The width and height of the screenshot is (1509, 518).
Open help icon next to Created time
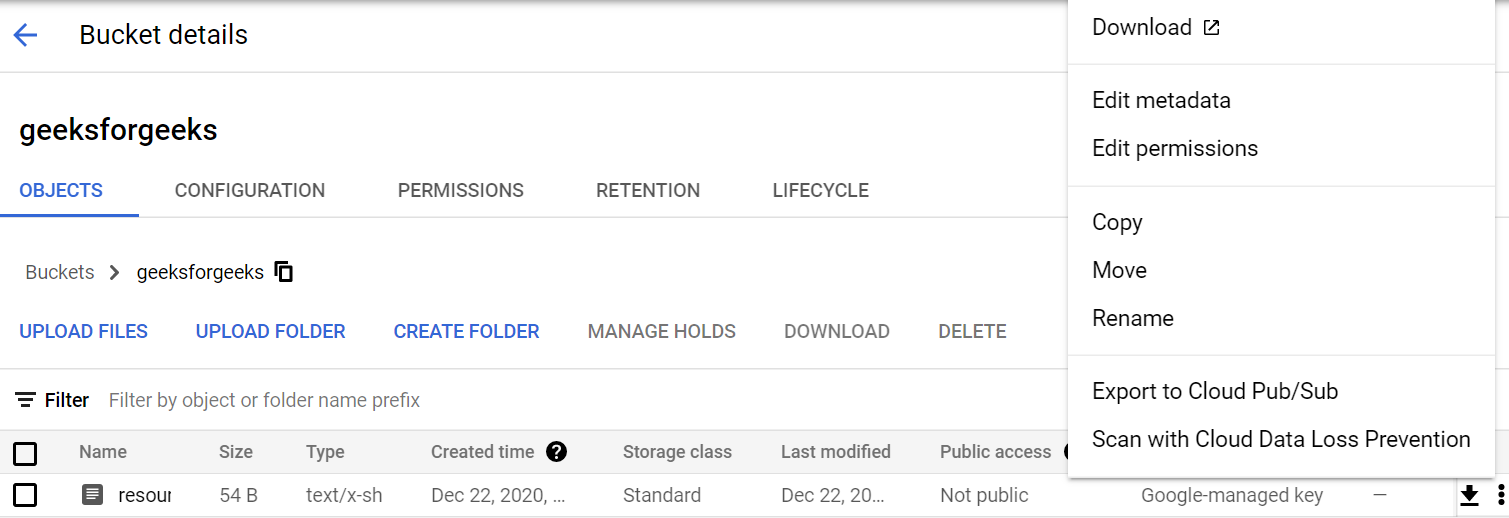point(557,452)
